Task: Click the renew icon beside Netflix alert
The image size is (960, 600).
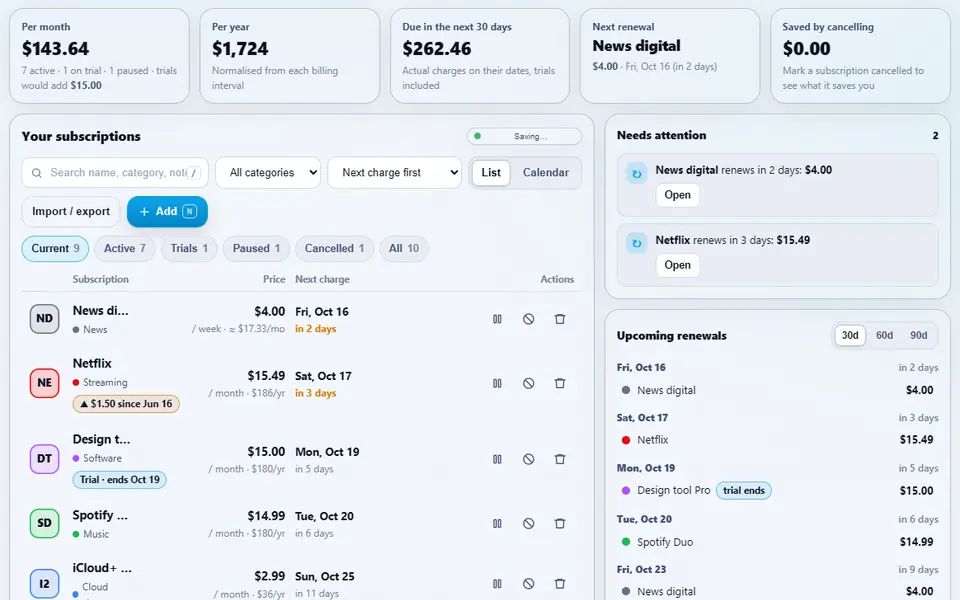Action: (x=636, y=243)
